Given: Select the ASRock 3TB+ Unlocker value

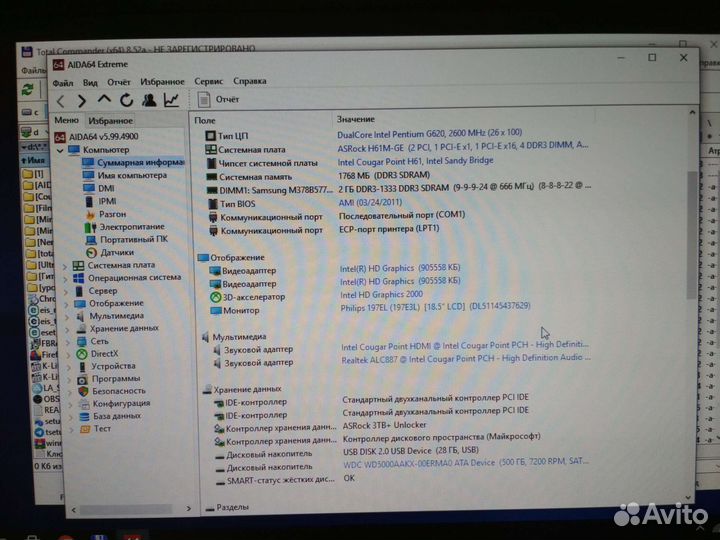Looking at the screenshot, I should (384, 425).
